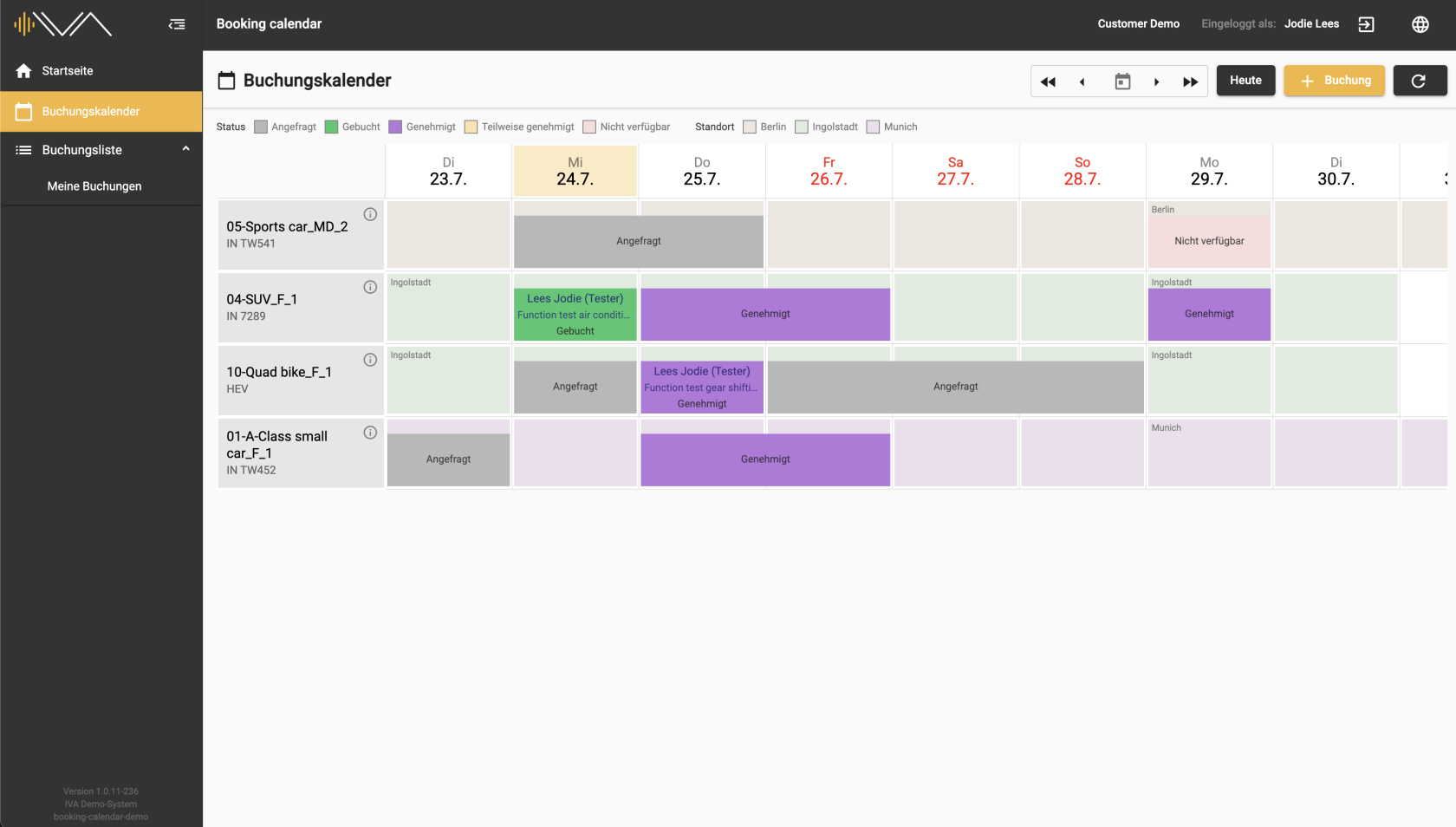This screenshot has width=1456, height=827.
Task: Click the IVA logo
Action: tap(62, 24)
